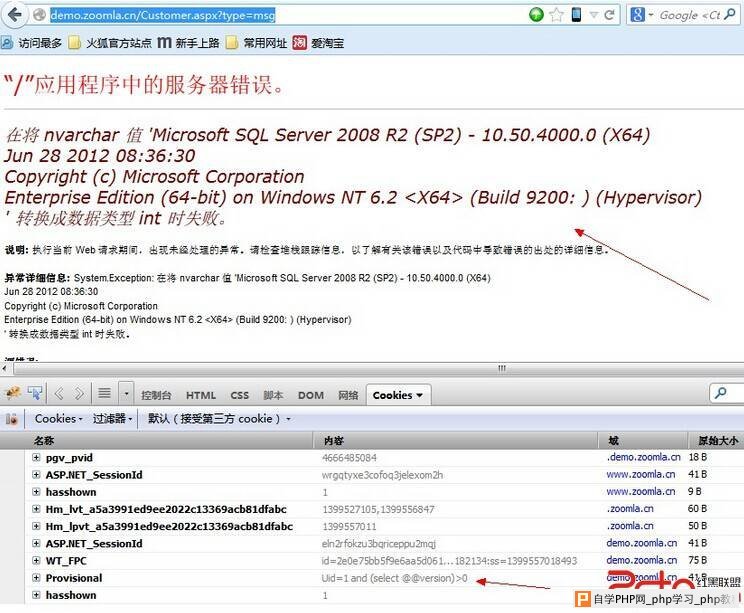Open the small dropdown beside list icon
Screen dimensions: 744x613
pyautogui.click(x=126, y=394)
